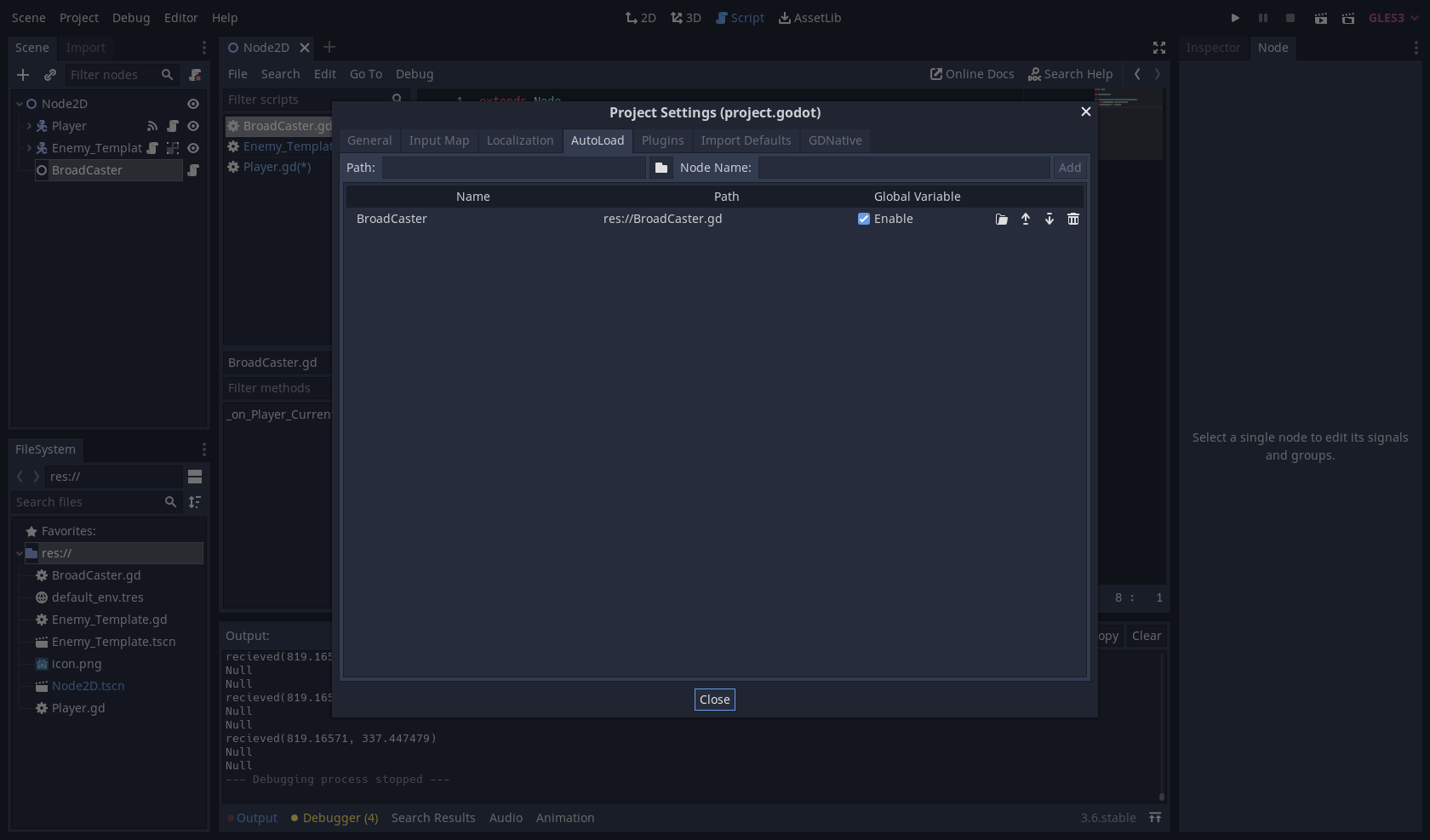Play the edited scene

pyautogui.click(x=1321, y=18)
